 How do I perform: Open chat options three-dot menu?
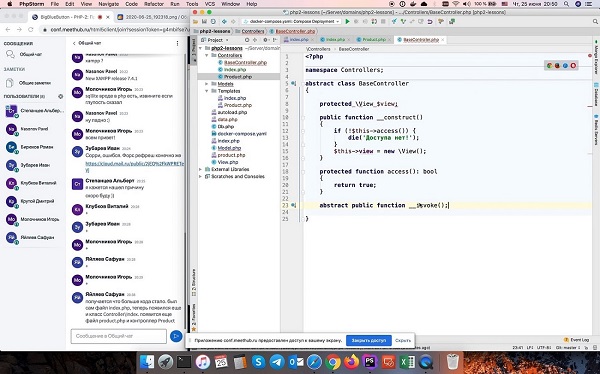(177, 43)
